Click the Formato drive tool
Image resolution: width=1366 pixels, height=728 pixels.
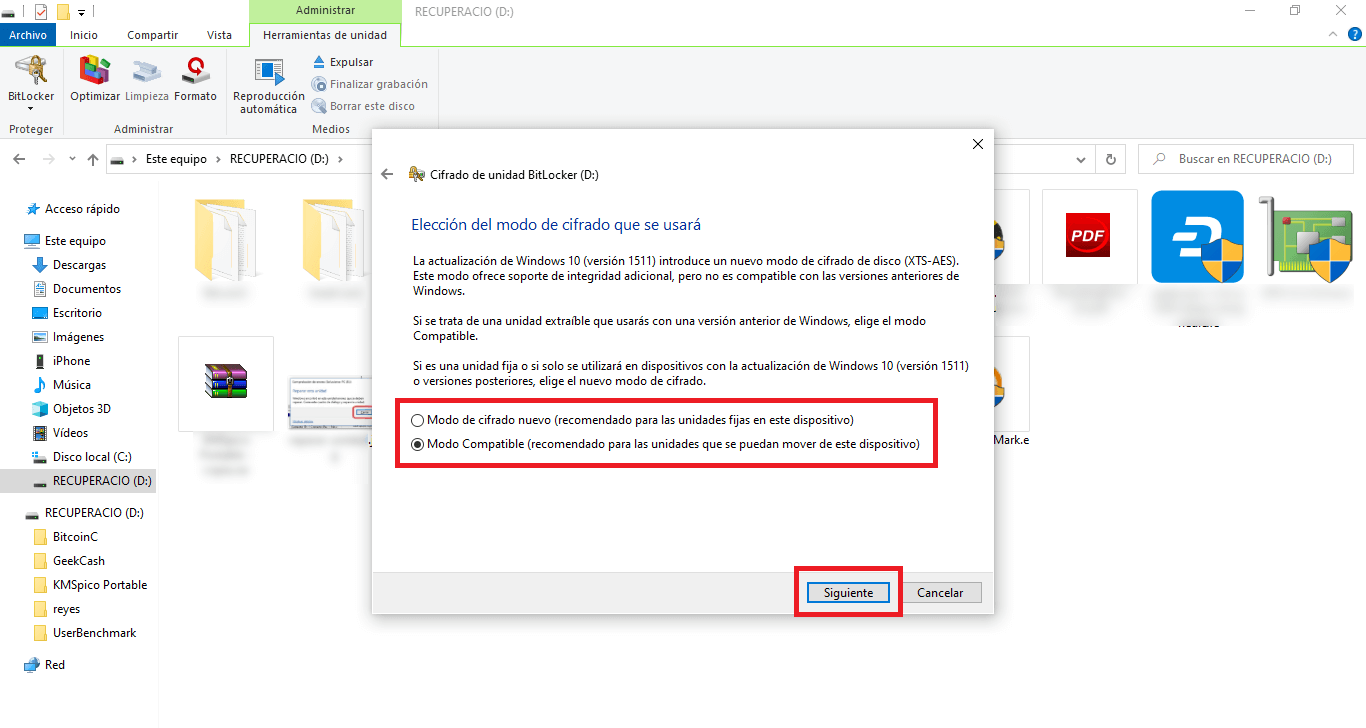tap(195, 79)
